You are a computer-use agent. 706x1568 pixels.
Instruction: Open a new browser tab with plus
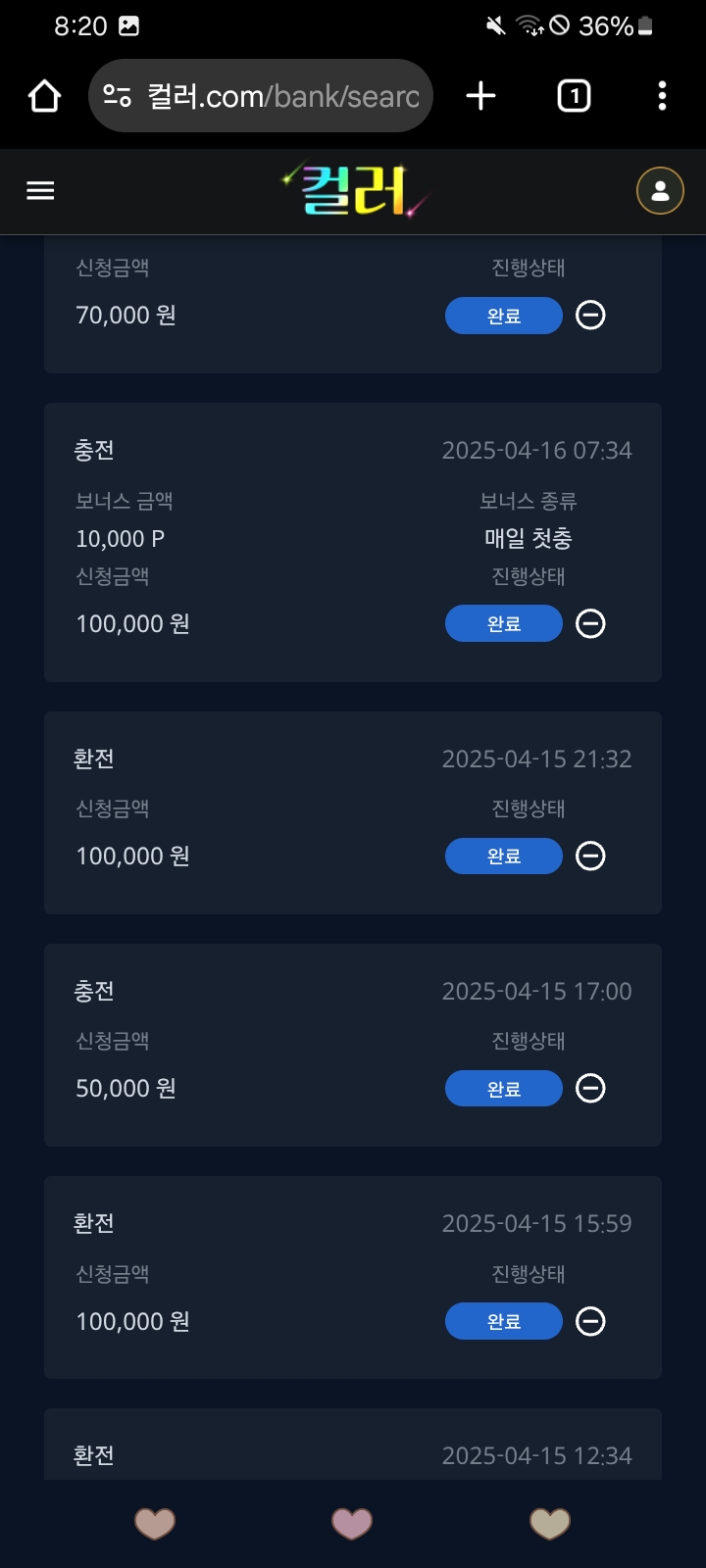(480, 96)
